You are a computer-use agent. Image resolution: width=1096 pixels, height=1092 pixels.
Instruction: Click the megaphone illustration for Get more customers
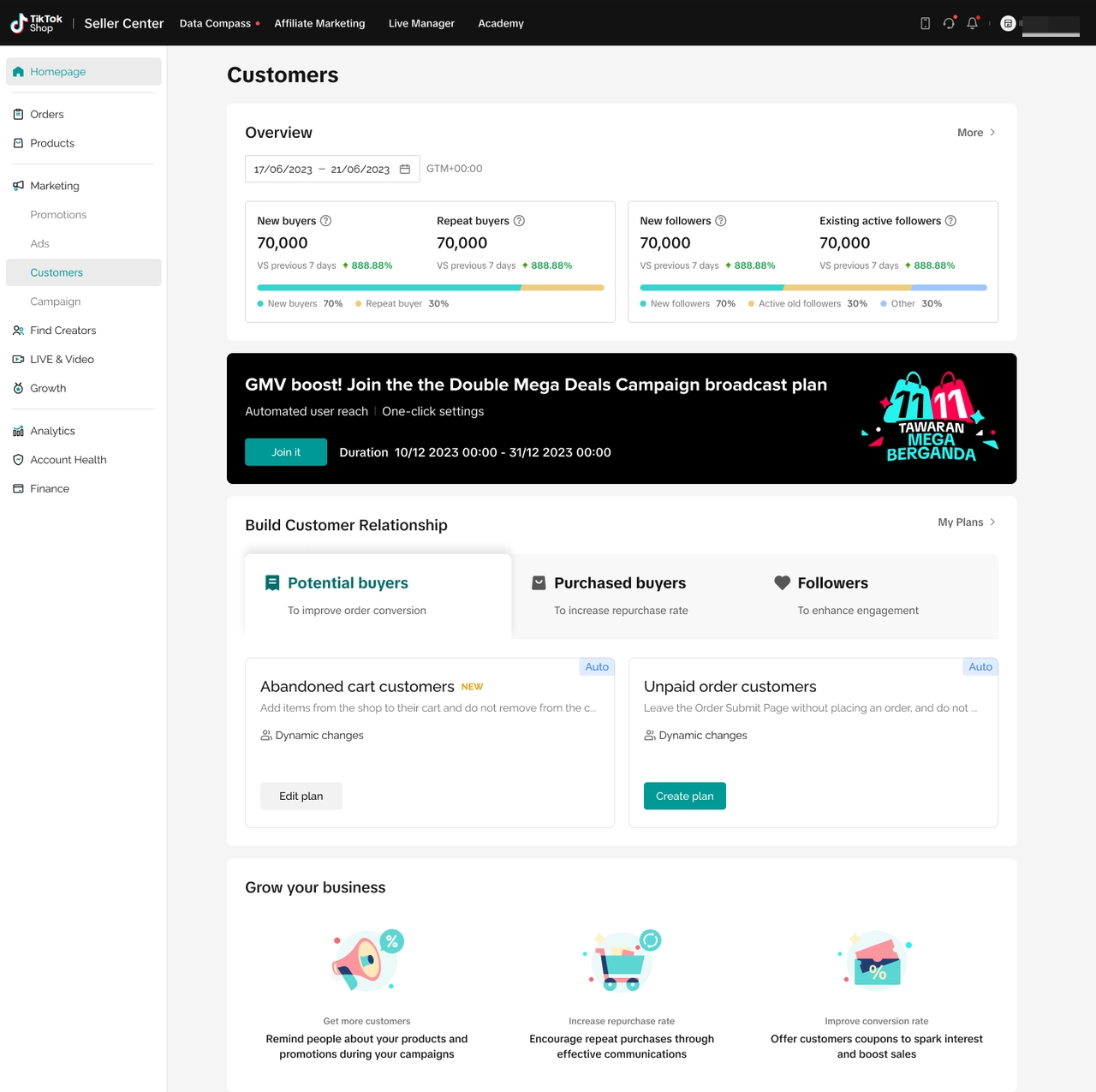367,961
